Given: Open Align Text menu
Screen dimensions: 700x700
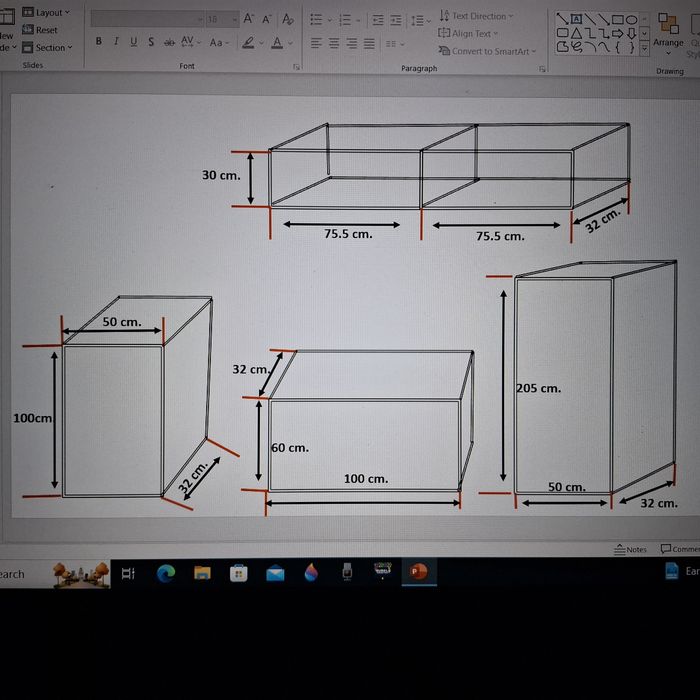Looking at the screenshot, I should click(468, 33).
